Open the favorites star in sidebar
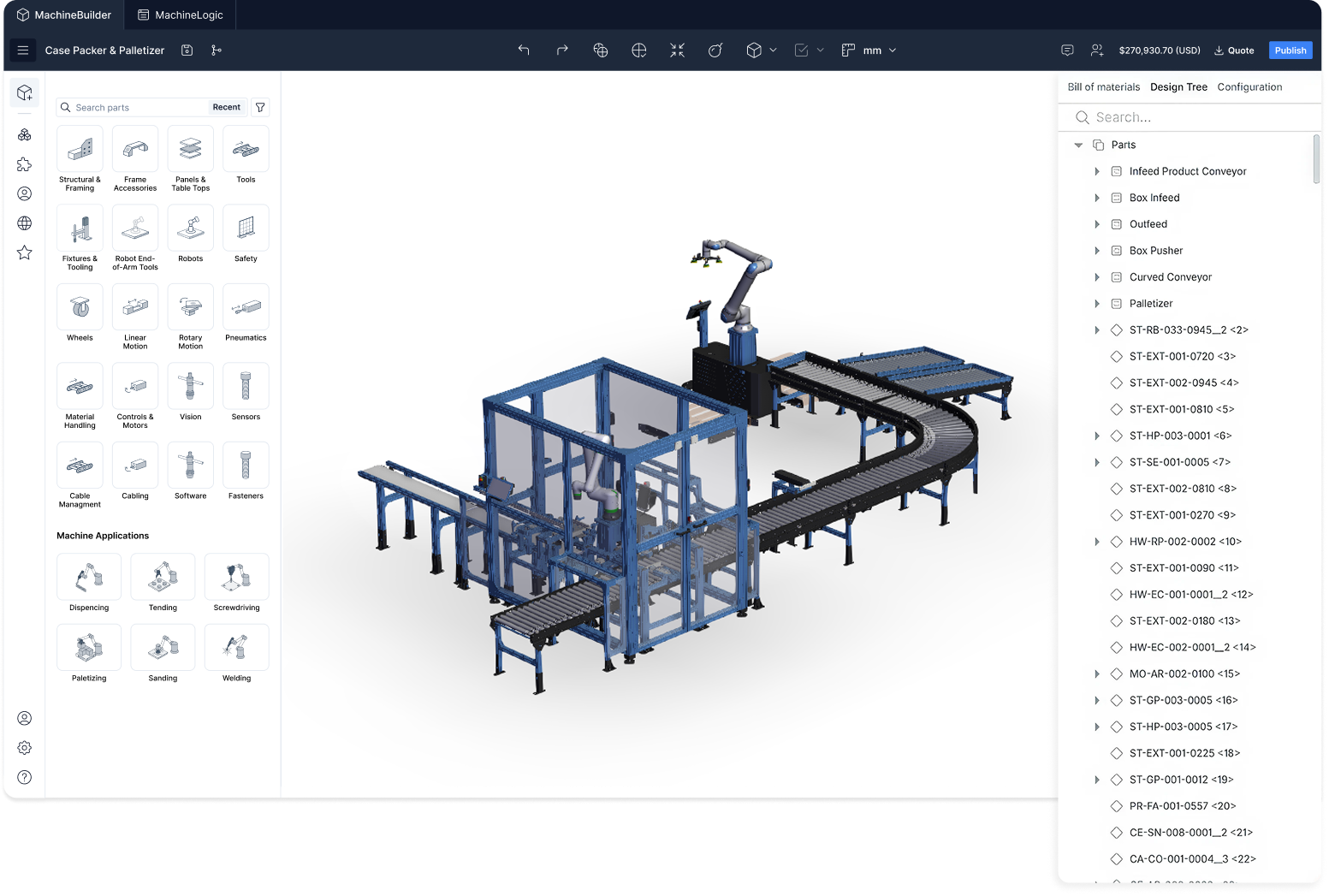The width and height of the screenshot is (1329, 896). (x=25, y=252)
